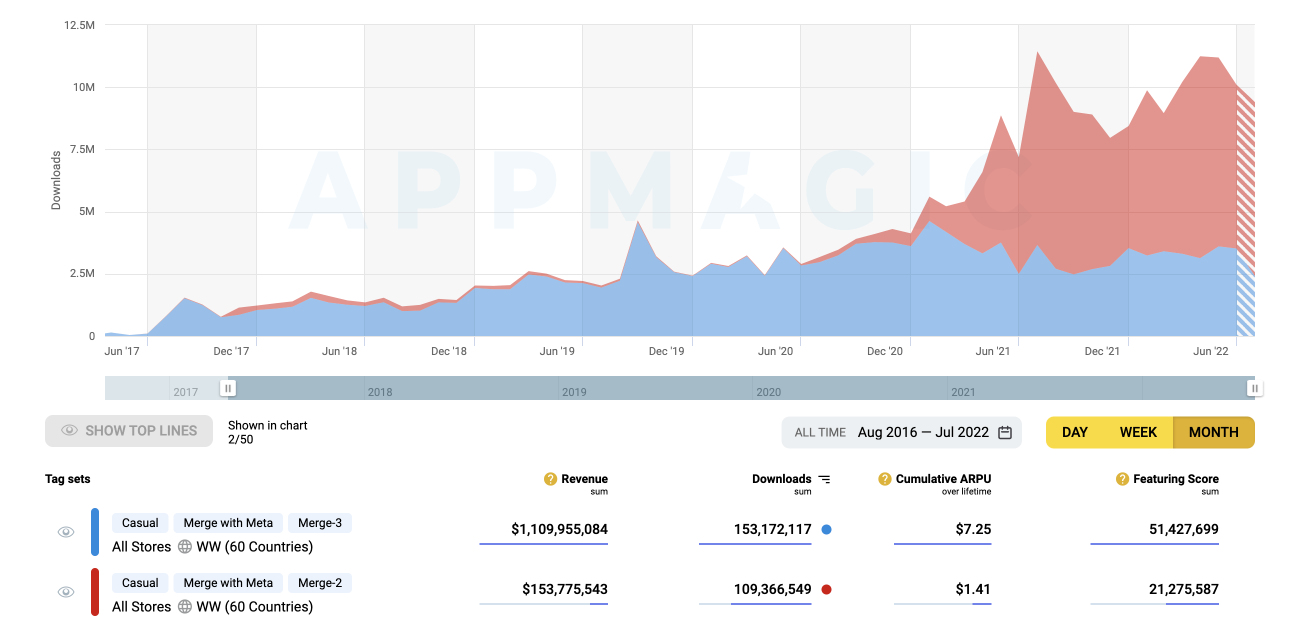Screen dimensions: 1306x639
Task: Switch chart granularity to WEEK
Action: click(x=1138, y=432)
